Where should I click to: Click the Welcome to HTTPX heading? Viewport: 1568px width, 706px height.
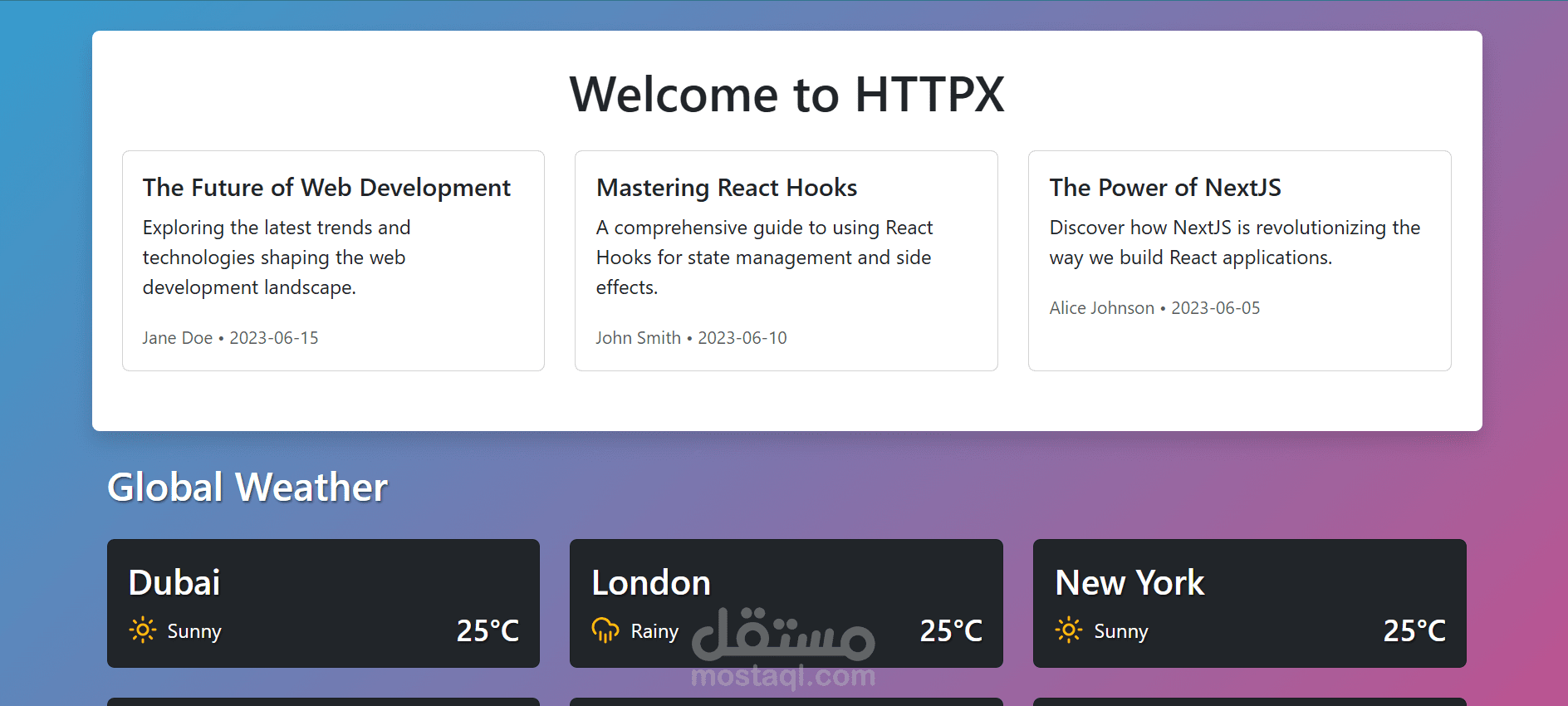click(x=786, y=94)
